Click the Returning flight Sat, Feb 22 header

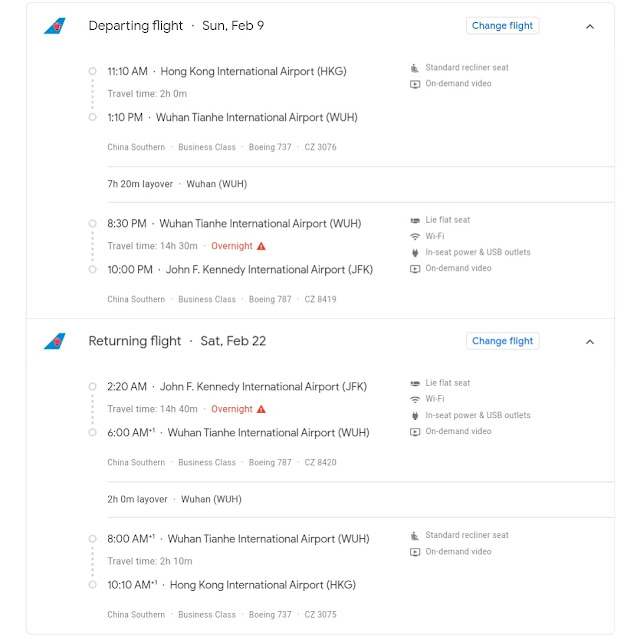(x=177, y=341)
